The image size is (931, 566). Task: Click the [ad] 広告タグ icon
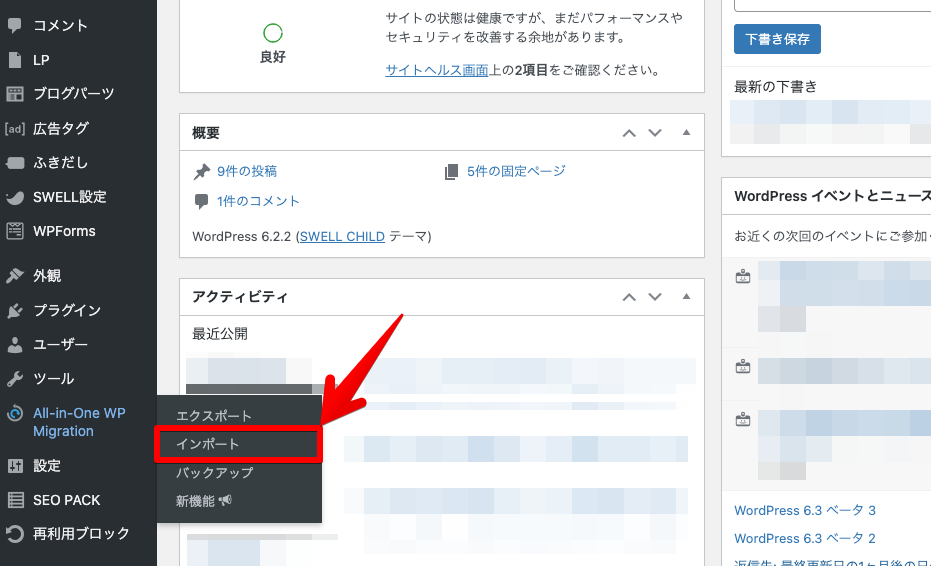tap(15, 128)
